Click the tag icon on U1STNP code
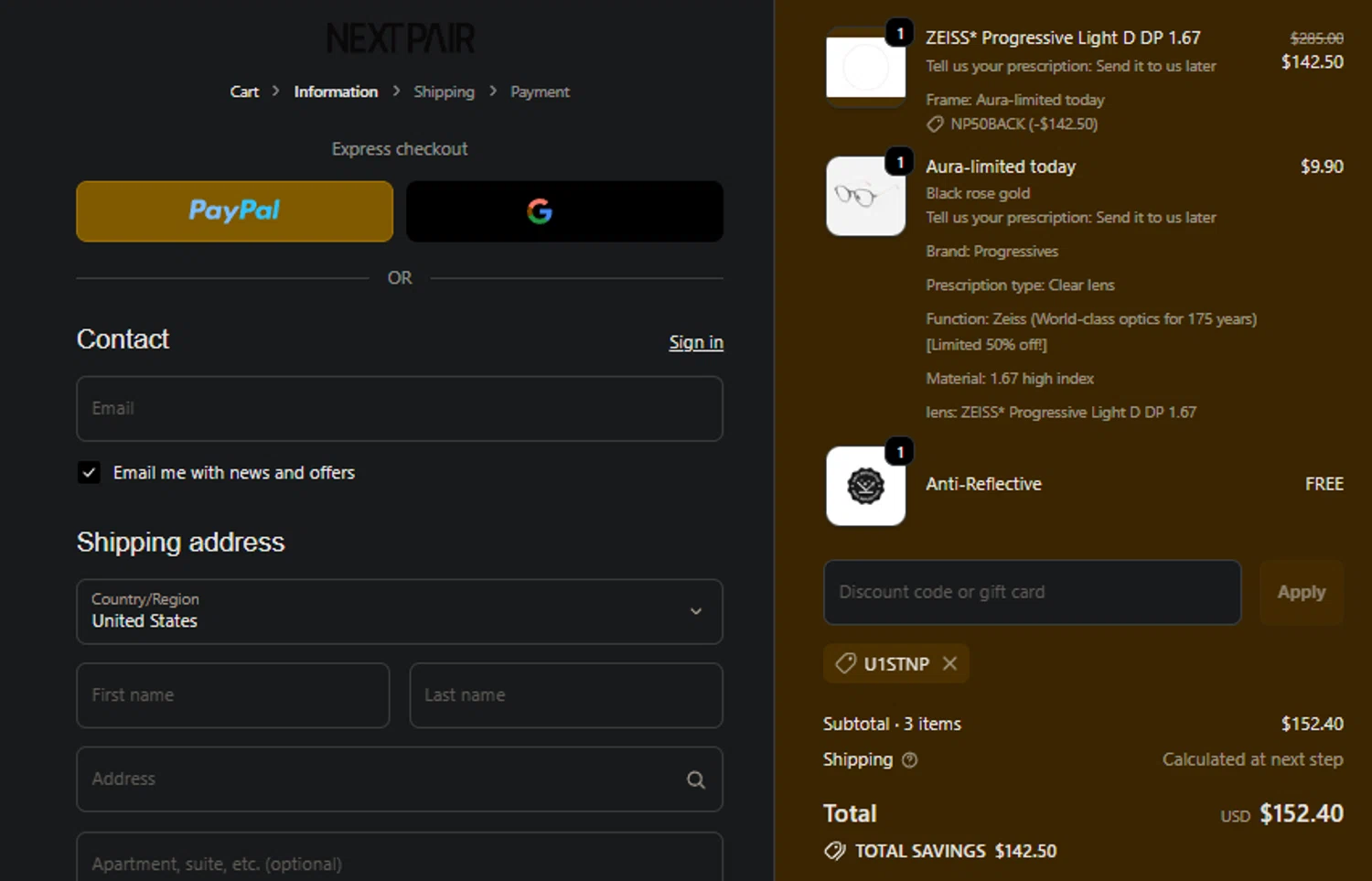 point(846,663)
